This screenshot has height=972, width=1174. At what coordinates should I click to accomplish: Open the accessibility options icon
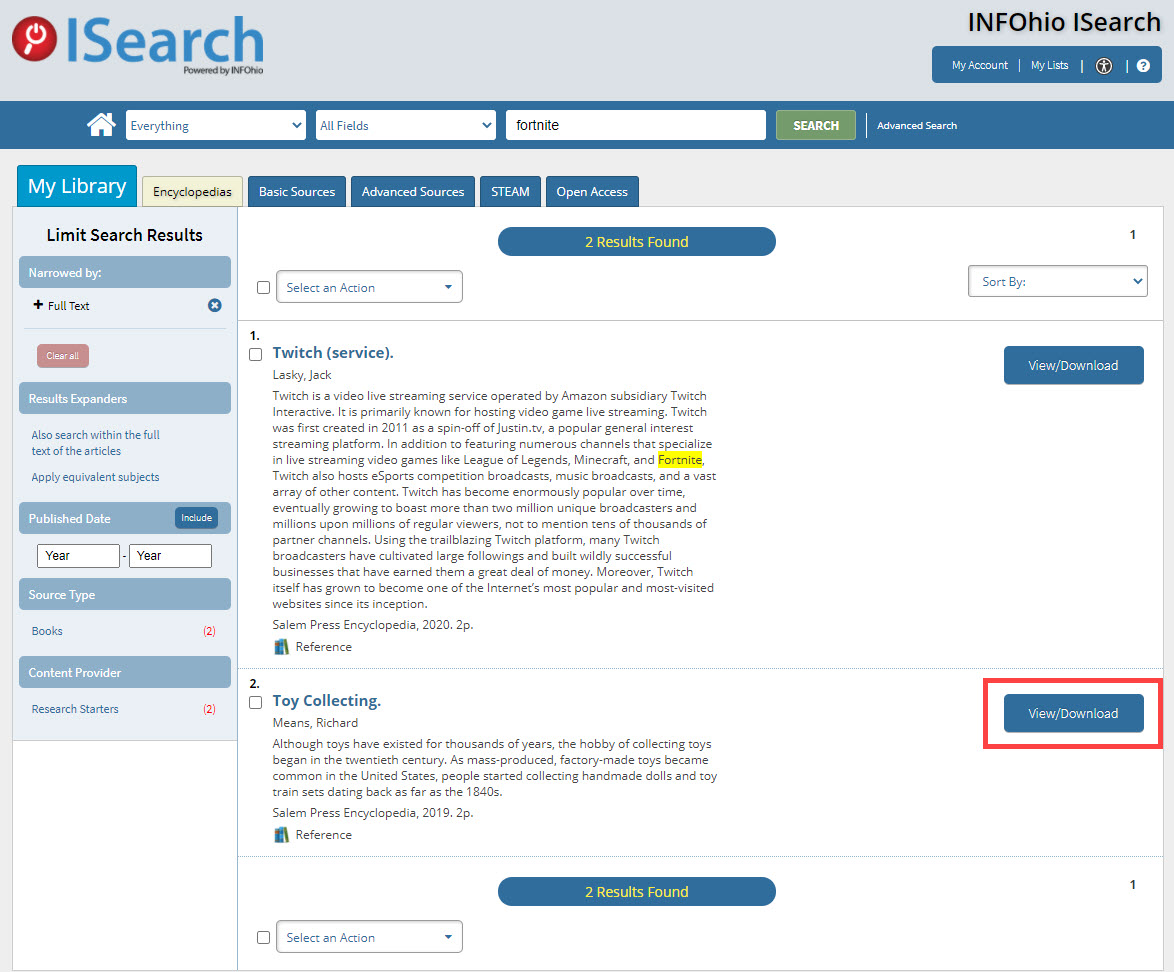click(x=1104, y=66)
